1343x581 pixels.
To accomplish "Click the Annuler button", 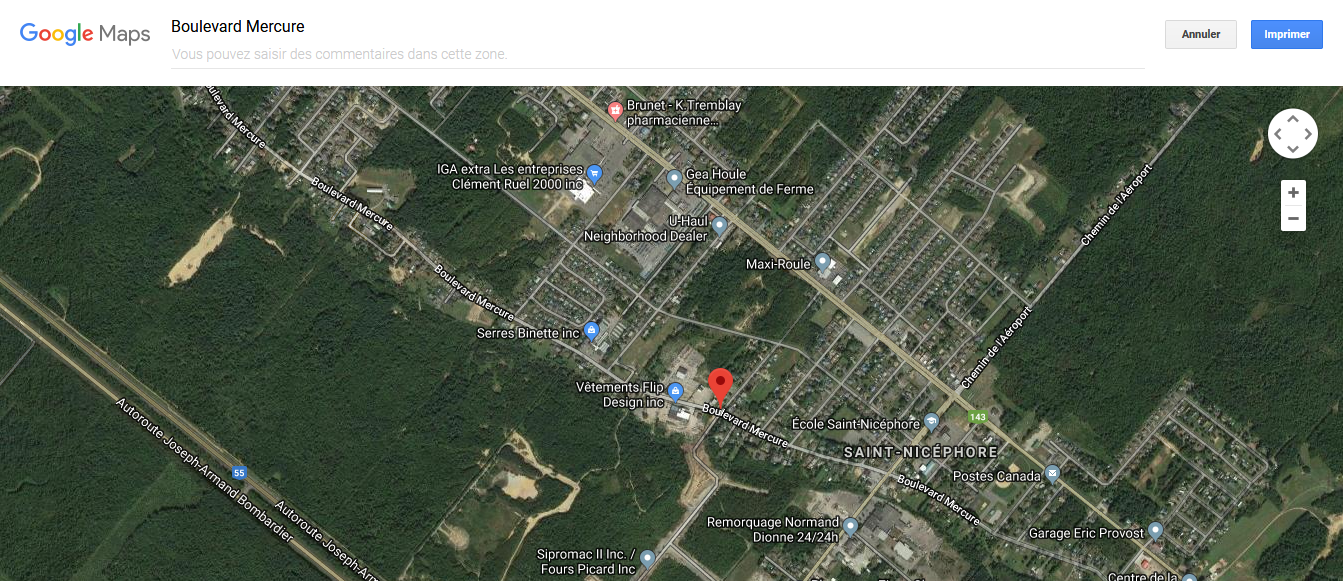I will pyautogui.click(x=1201, y=34).
